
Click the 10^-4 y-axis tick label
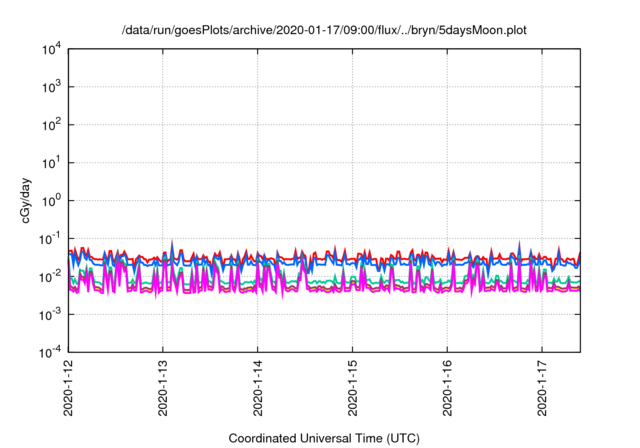(x=50, y=352)
